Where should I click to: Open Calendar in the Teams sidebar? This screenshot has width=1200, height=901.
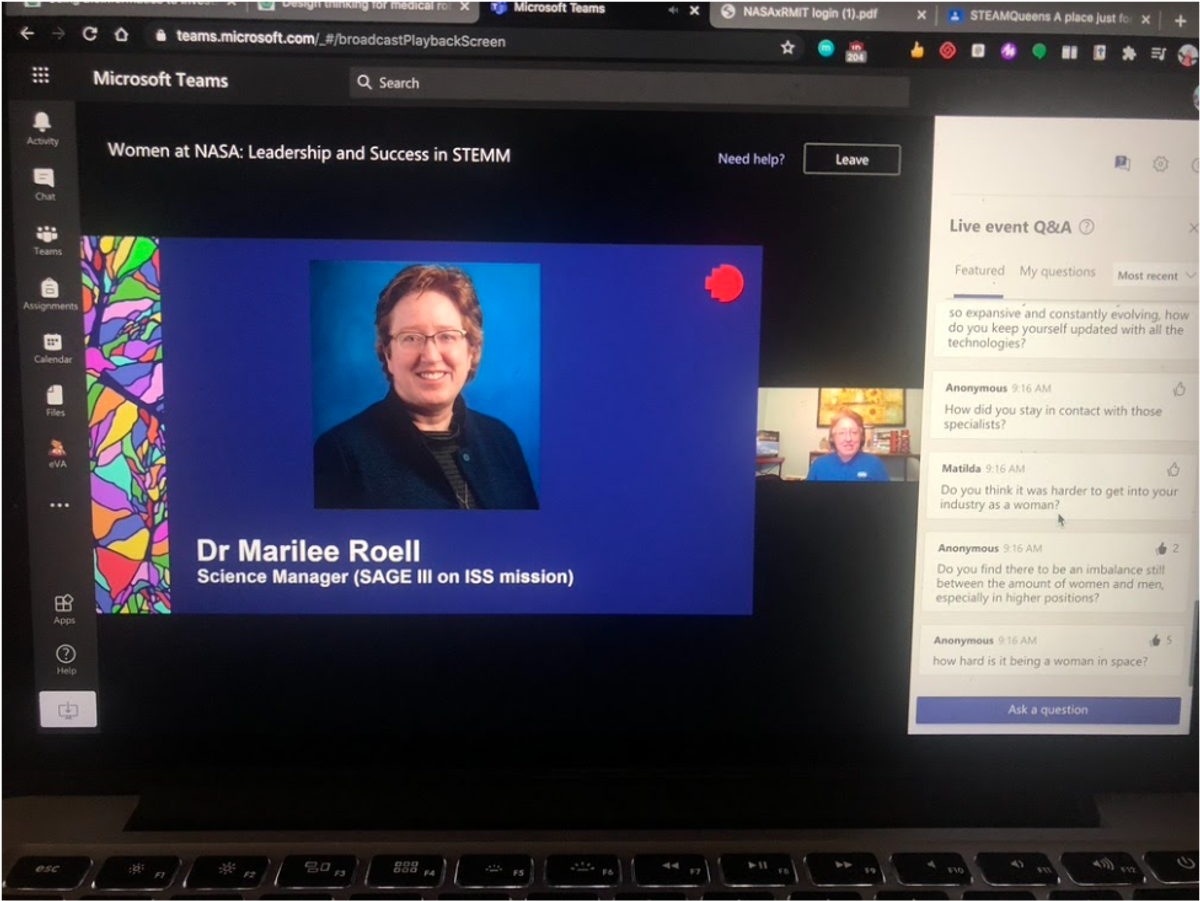click(x=52, y=348)
